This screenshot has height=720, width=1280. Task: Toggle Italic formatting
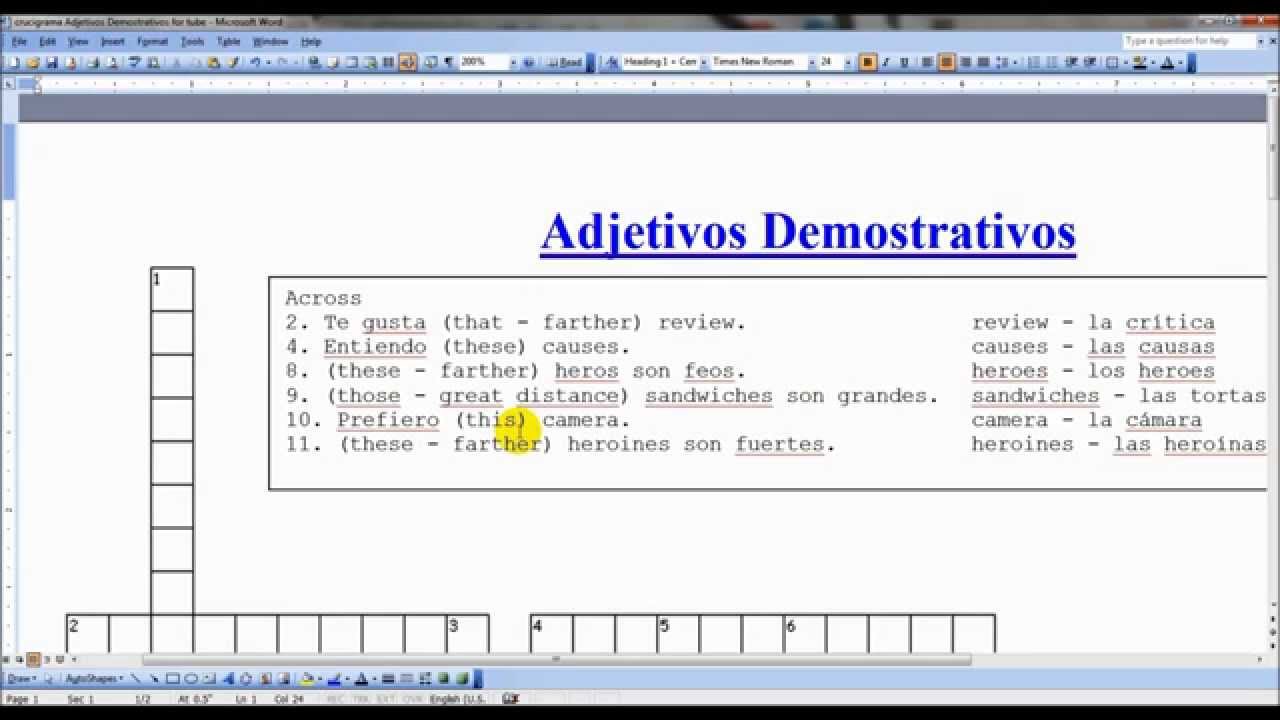(886, 62)
